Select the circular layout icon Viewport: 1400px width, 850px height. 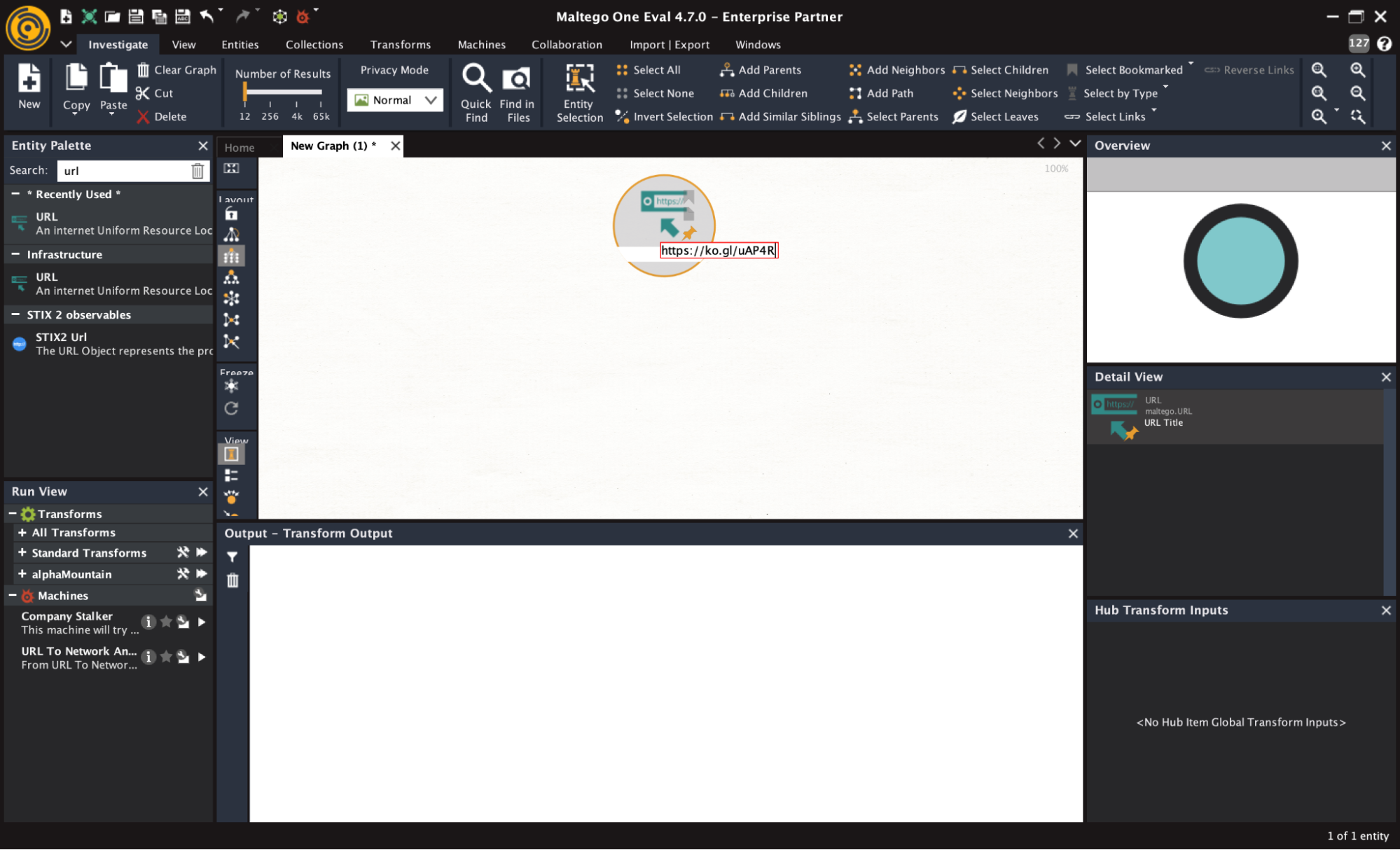coord(231,299)
